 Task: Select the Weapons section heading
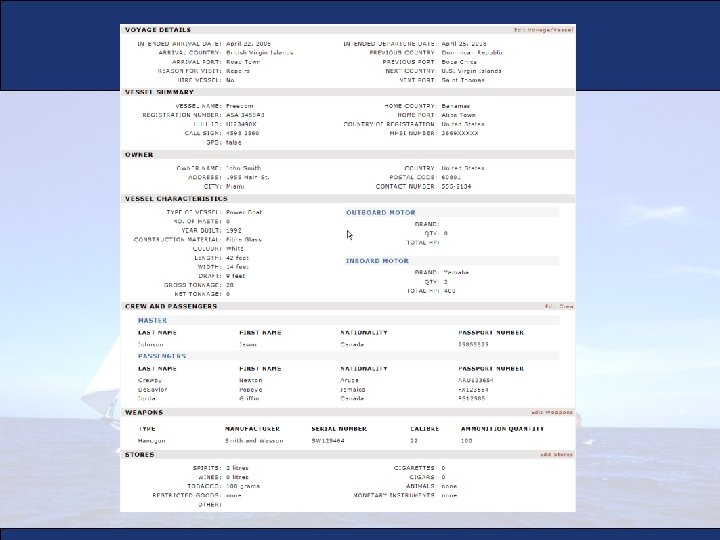click(144, 412)
